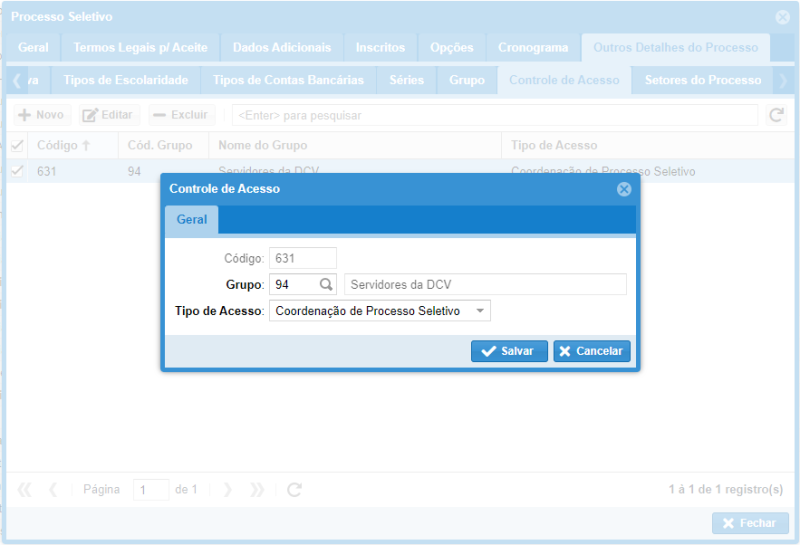Screen dimensions: 800x545
Task: Click the Novo button in the toolbar
Action: click(x=40, y=116)
